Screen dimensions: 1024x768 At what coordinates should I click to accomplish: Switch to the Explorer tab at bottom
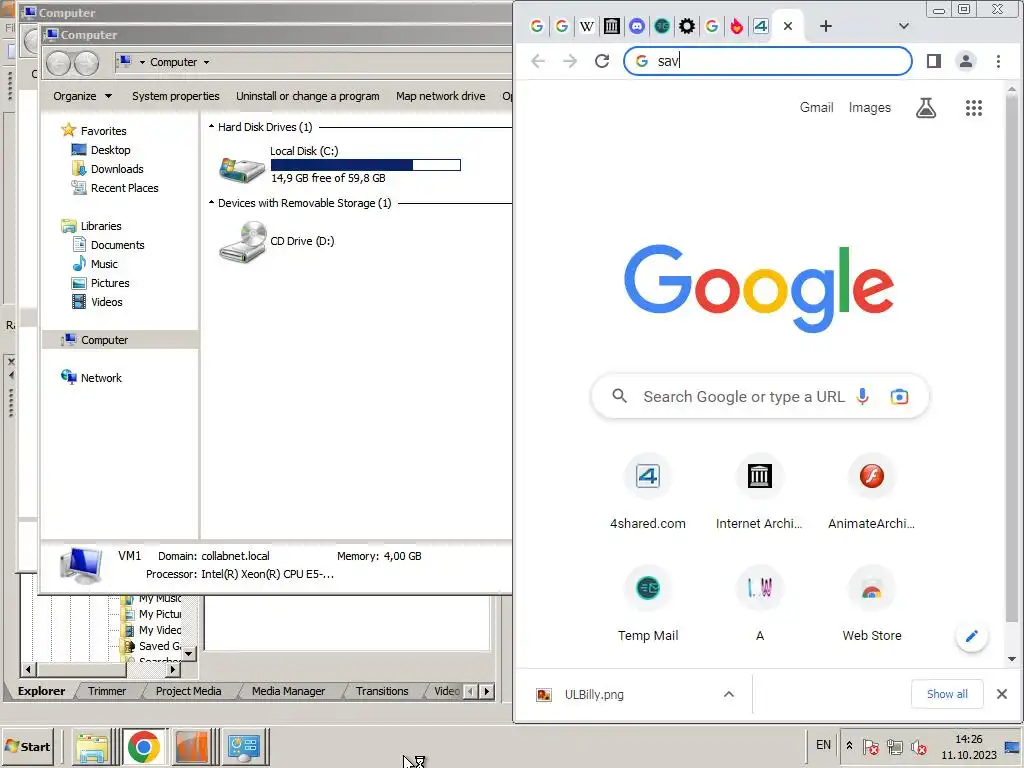tap(41, 691)
